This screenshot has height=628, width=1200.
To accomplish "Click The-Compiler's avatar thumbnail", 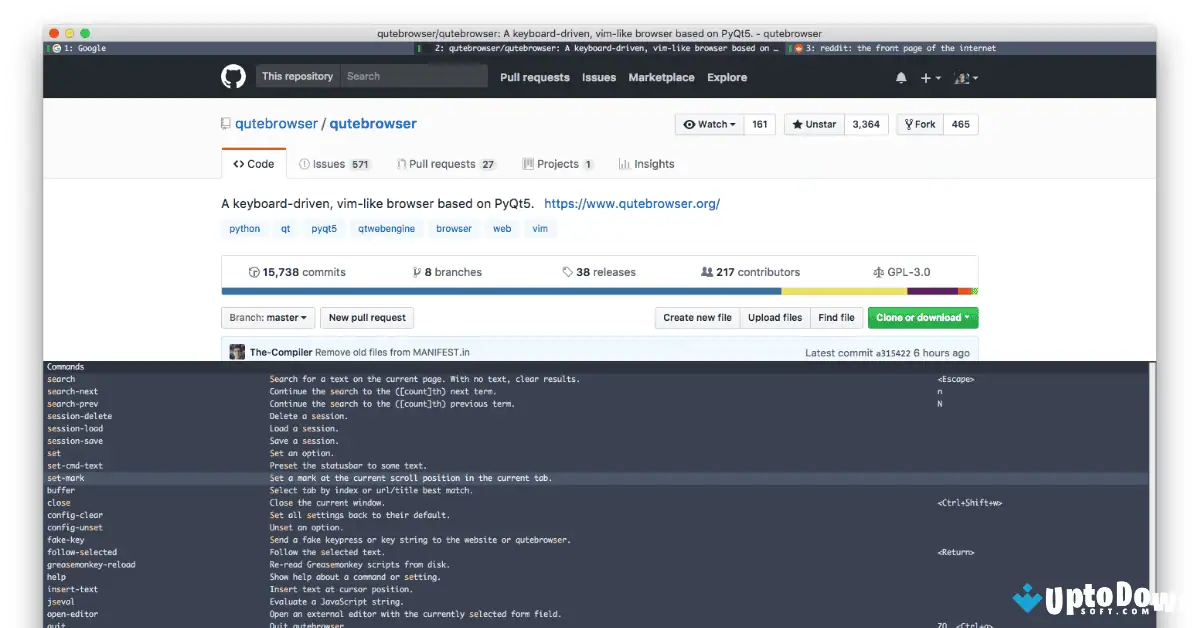I will click(x=237, y=352).
